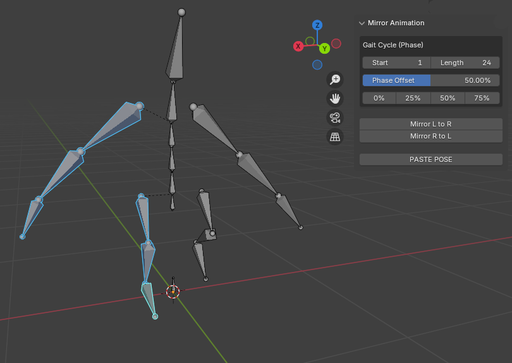The image size is (512, 363).
Task: Click the Start frame field
Action: (396, 63)
